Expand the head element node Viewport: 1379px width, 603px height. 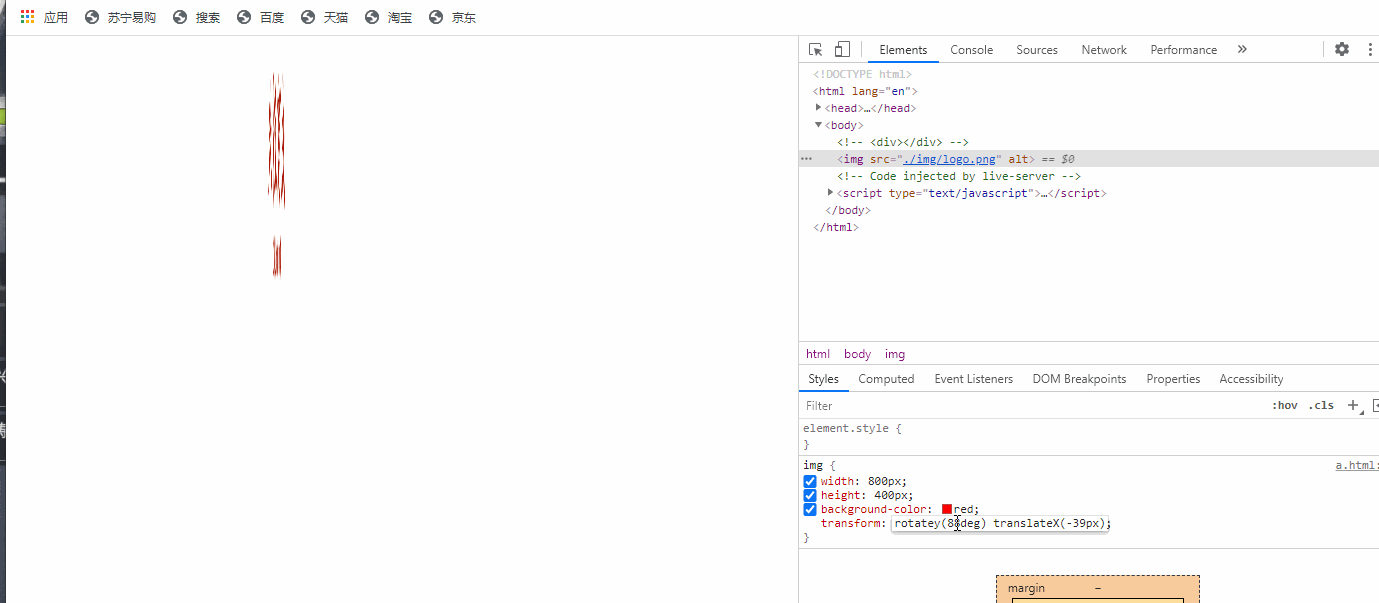(x=819, y=107)
